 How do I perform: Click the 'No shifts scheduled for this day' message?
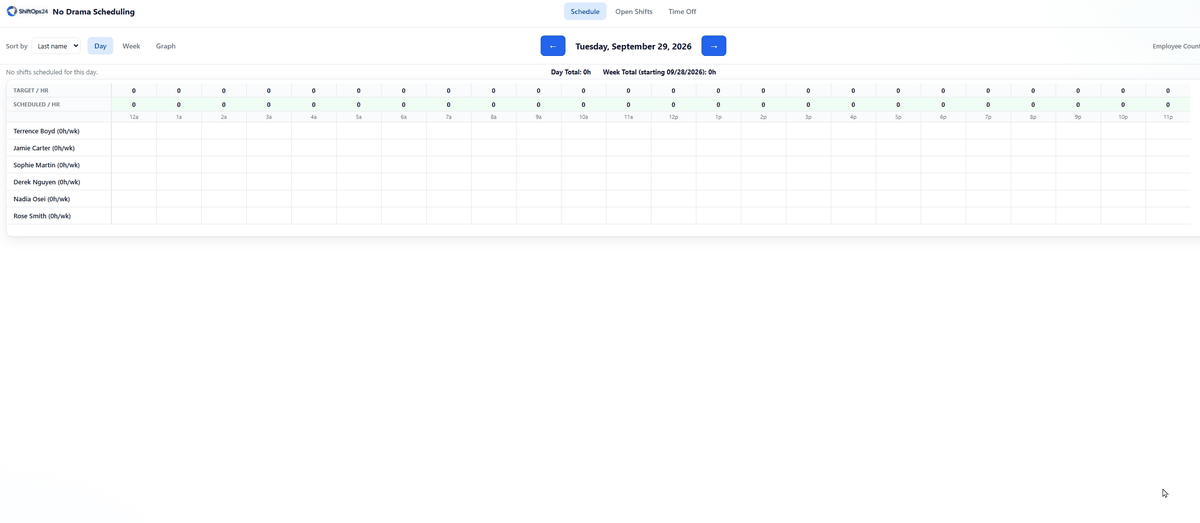pyautogui.click(x=52, y=72)
